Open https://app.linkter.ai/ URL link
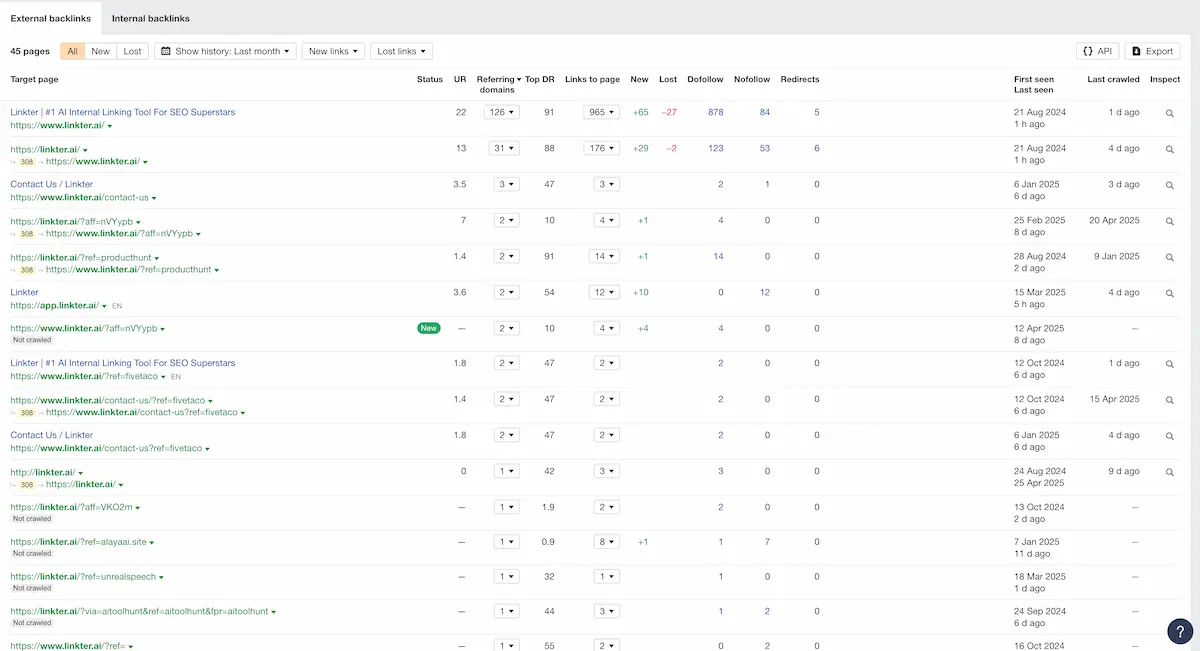This screenshot has height=651, width=1200. [54, 306]
